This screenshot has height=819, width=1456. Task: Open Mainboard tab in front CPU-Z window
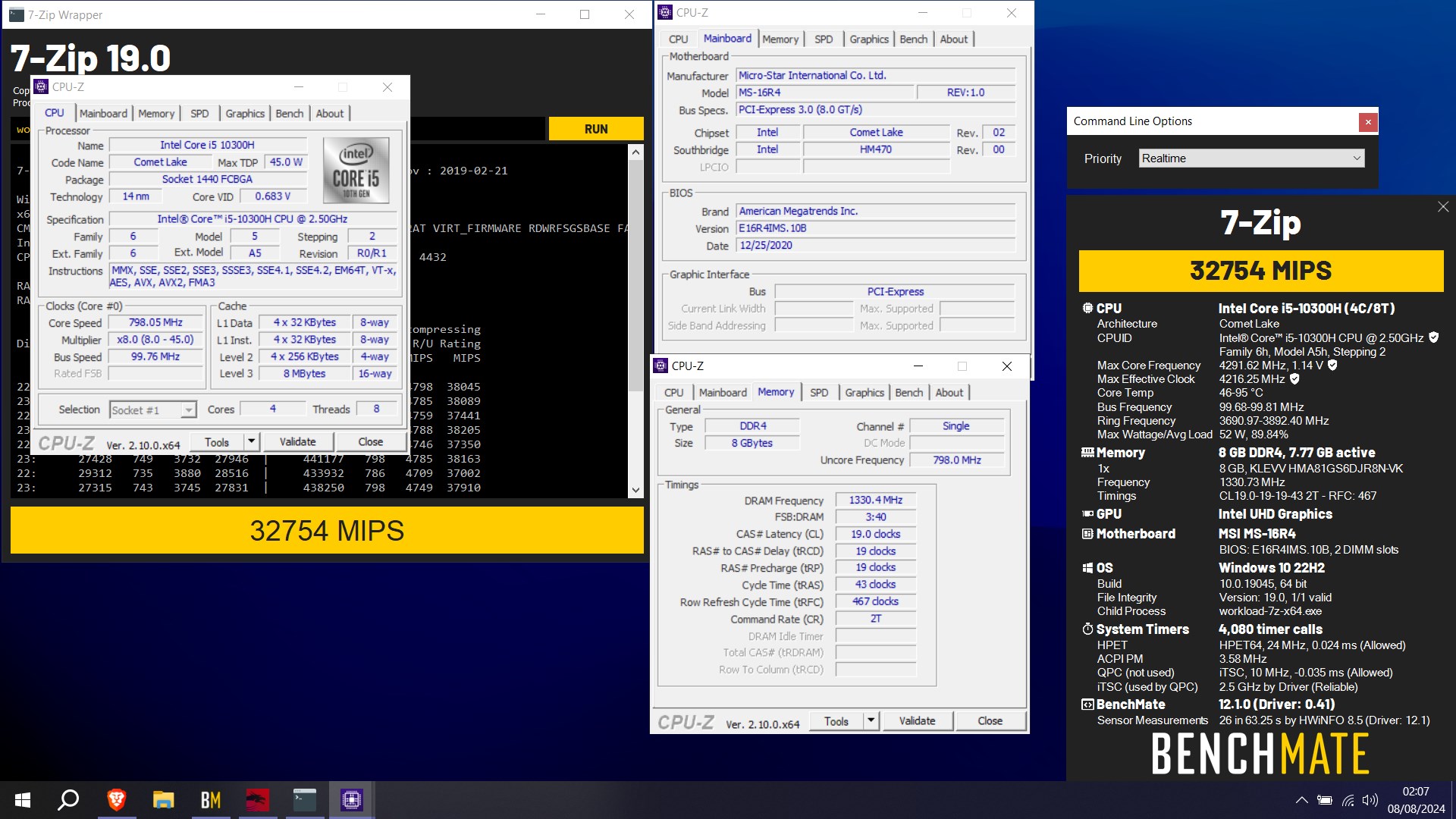tap(103, 114)
